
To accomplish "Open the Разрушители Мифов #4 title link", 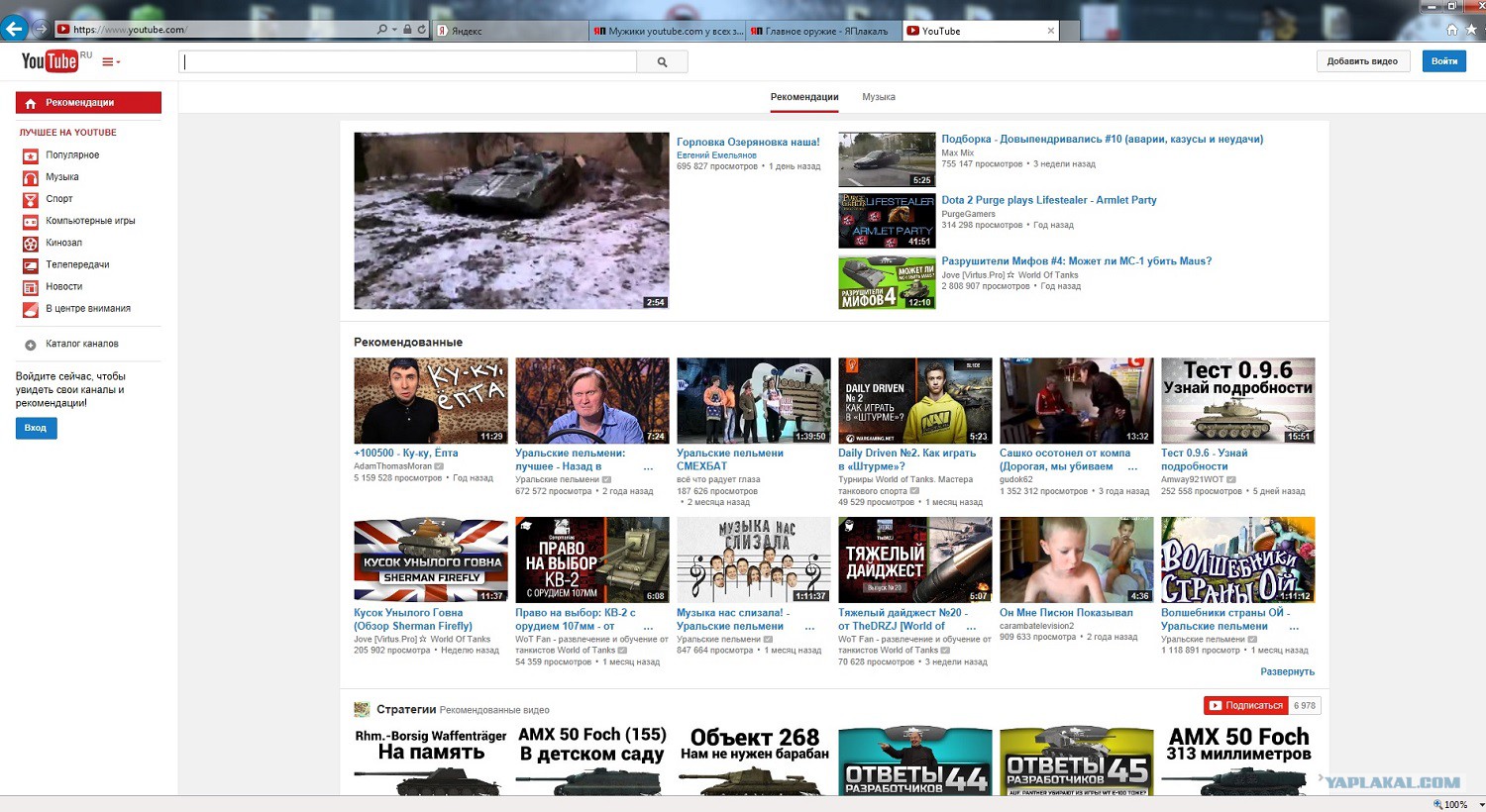I will pyautogui.click(x=1076, y=261).
